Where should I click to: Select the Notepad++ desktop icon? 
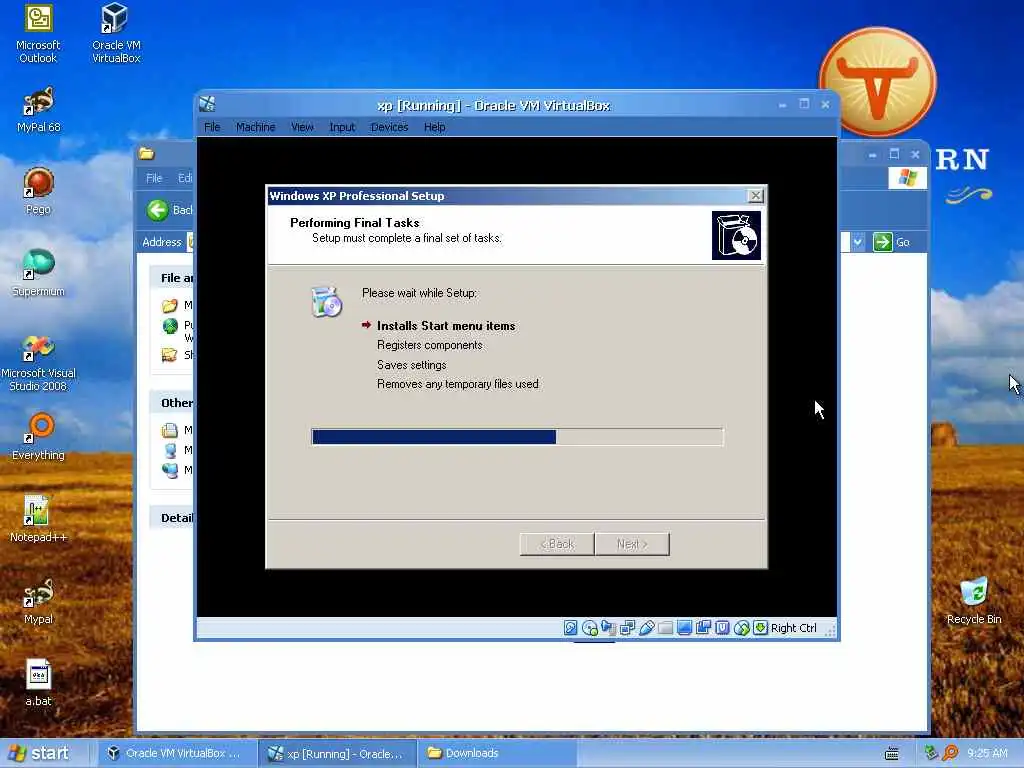[x=38, y=519]
